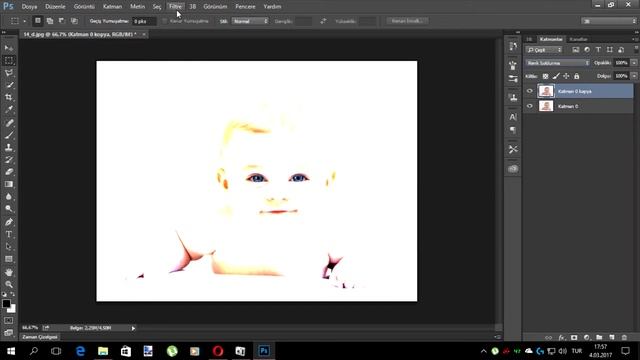Screen dimensions: 640x360
Task: Open the Stil Normal dropdown
Action: click(x=250, y=21)
